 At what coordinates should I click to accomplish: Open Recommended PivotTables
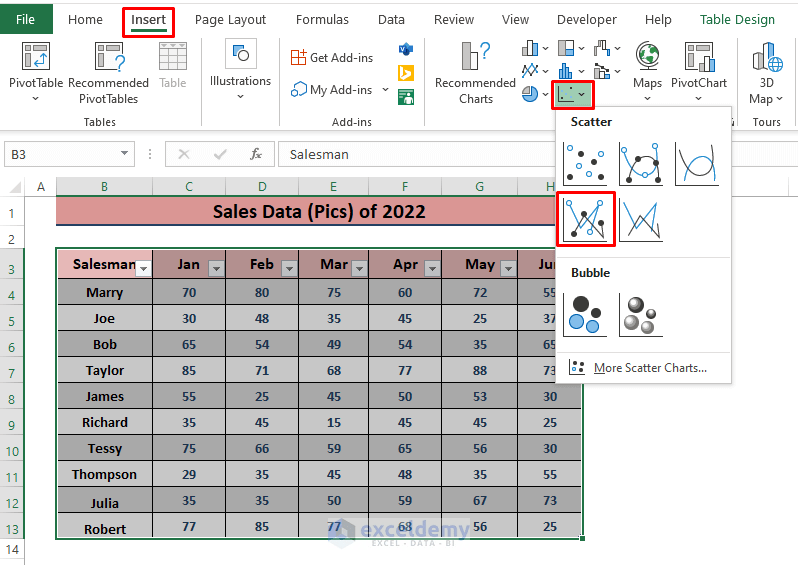click(x=108, y=71)
